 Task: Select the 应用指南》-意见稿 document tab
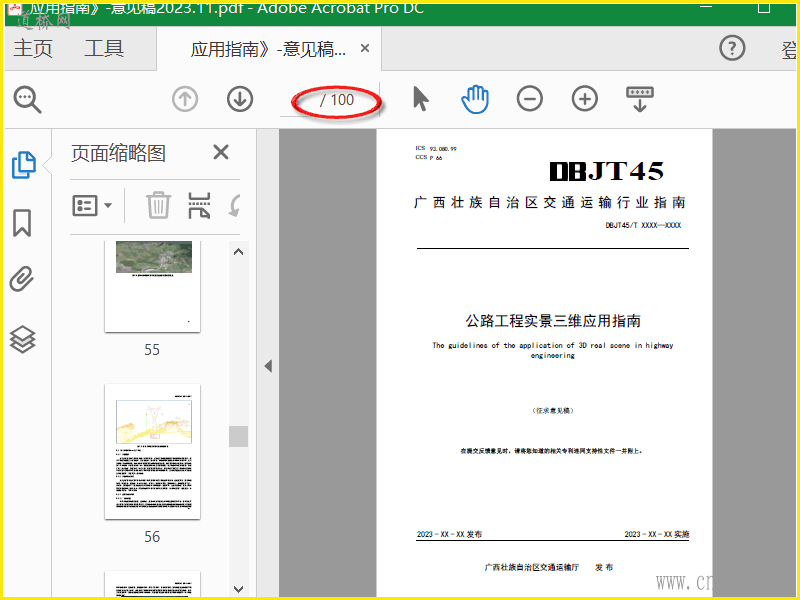coord(268,49)
